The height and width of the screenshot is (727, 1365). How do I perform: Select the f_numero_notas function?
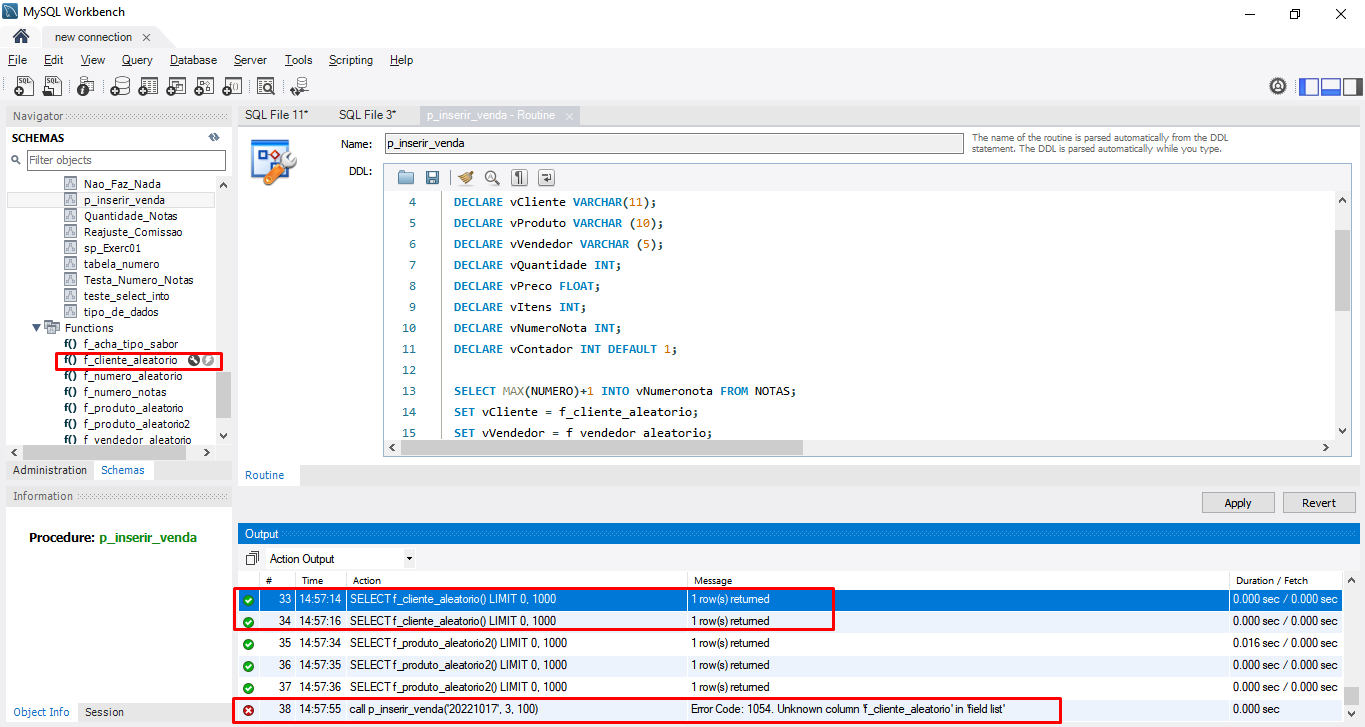point(126,392)
